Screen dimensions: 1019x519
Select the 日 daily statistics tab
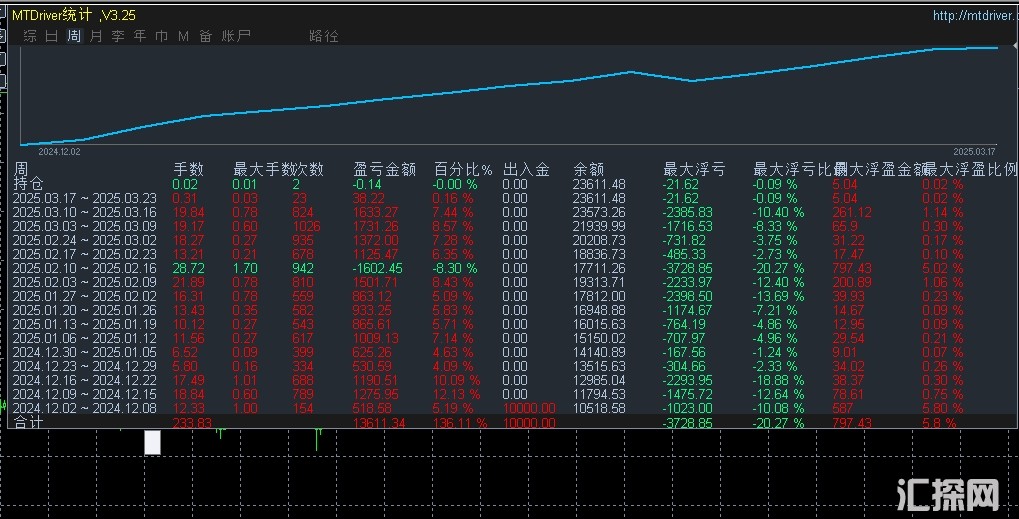tap(52, 36)
